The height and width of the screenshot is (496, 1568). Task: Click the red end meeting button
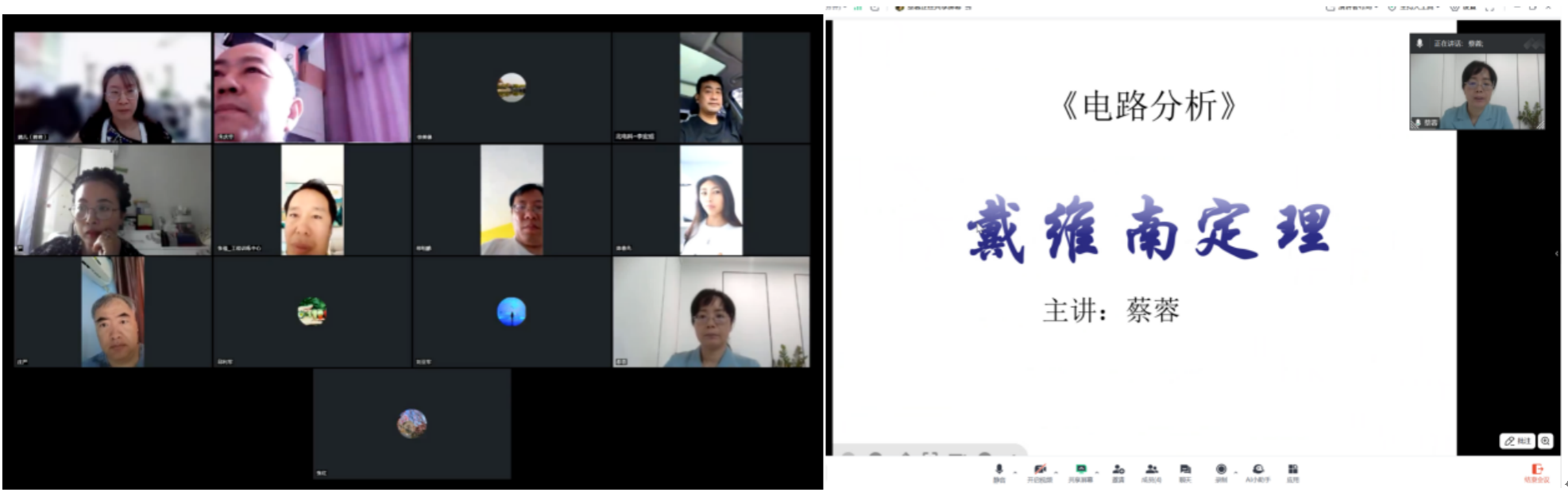(x=1537, y=471)
